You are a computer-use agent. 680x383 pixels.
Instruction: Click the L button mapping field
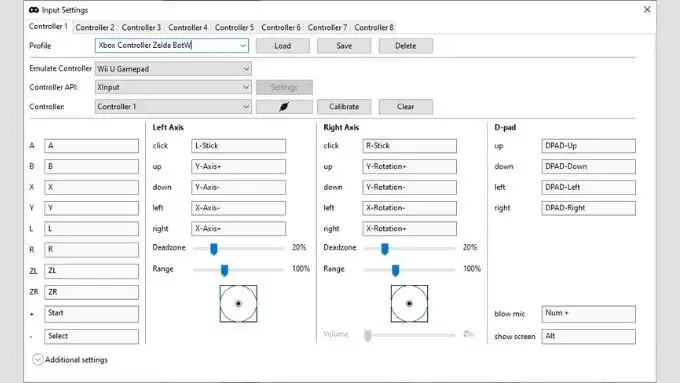tap(92, 229)
